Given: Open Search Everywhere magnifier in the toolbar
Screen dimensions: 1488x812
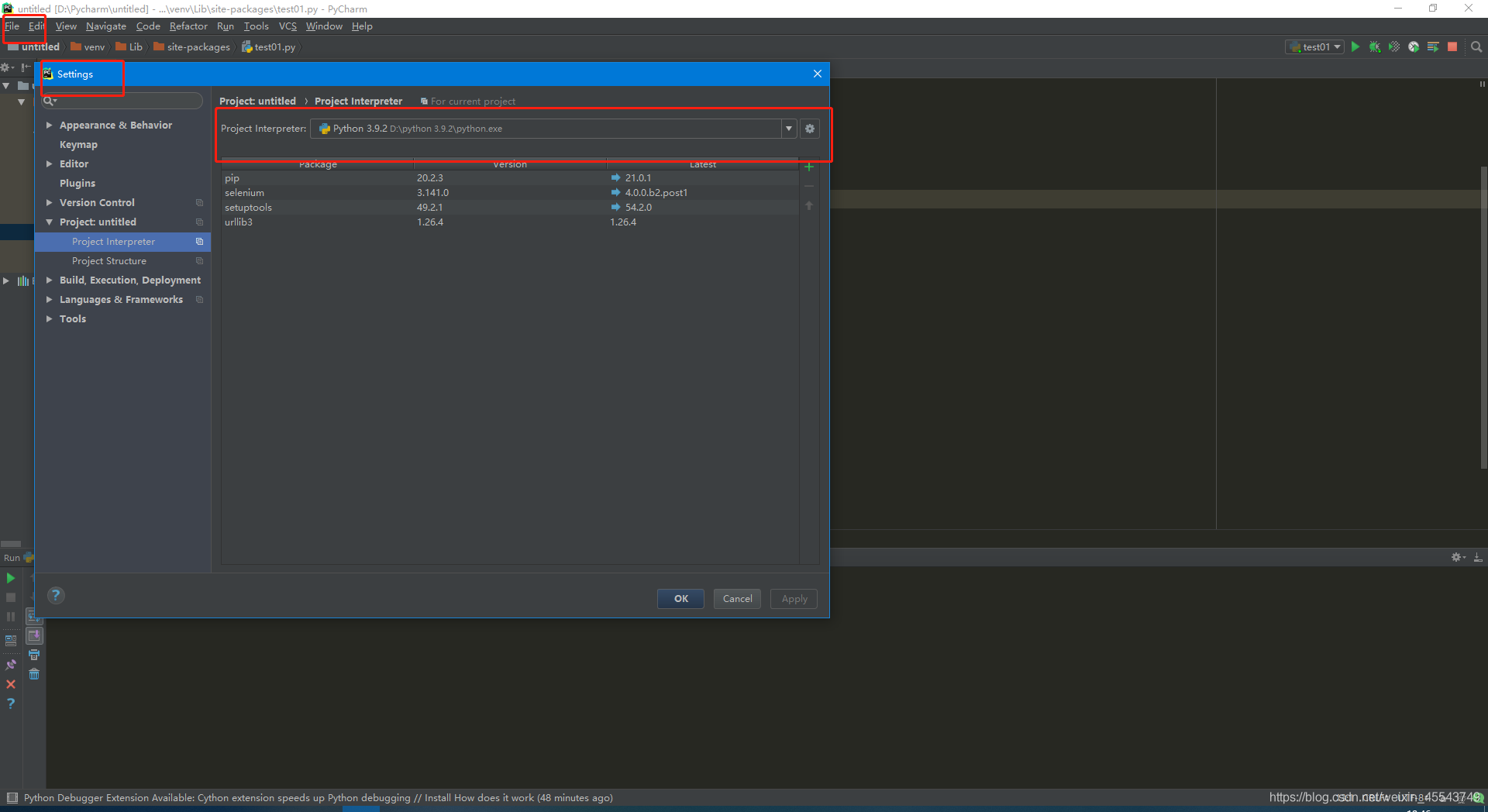Looking at the screenshot, I should [x=1476, y=47].
